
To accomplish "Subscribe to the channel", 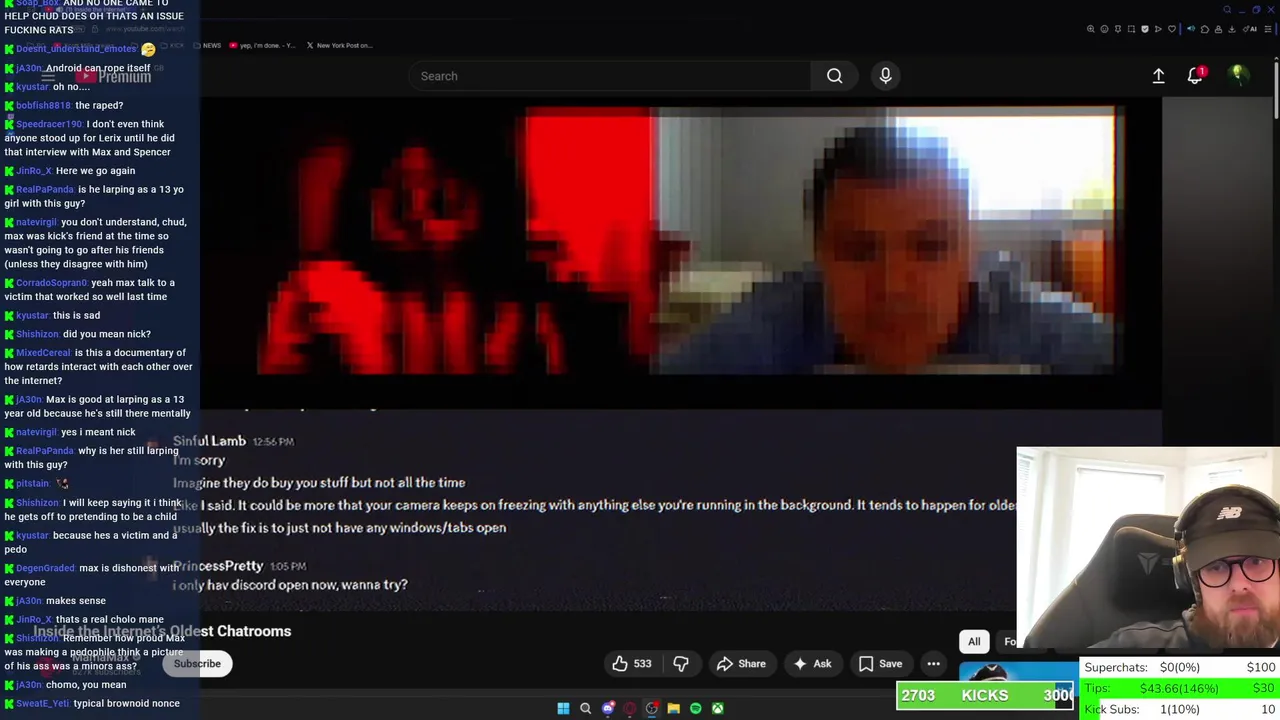I will 197,664.
